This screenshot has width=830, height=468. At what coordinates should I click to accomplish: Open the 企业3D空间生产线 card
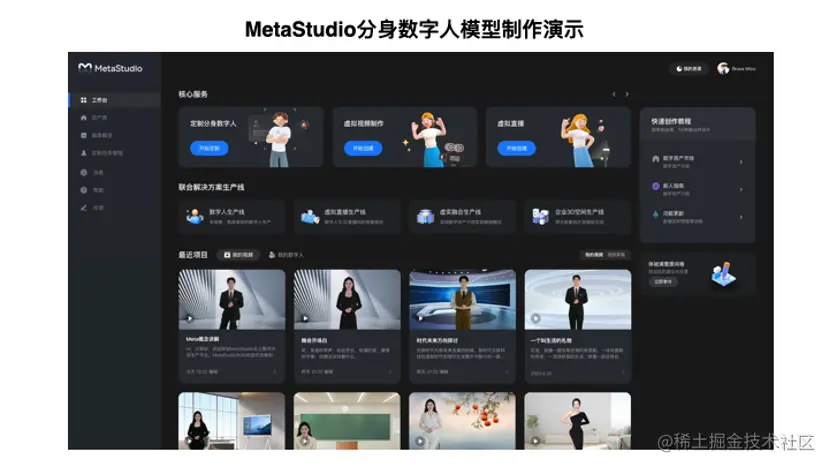click(578, 217)
